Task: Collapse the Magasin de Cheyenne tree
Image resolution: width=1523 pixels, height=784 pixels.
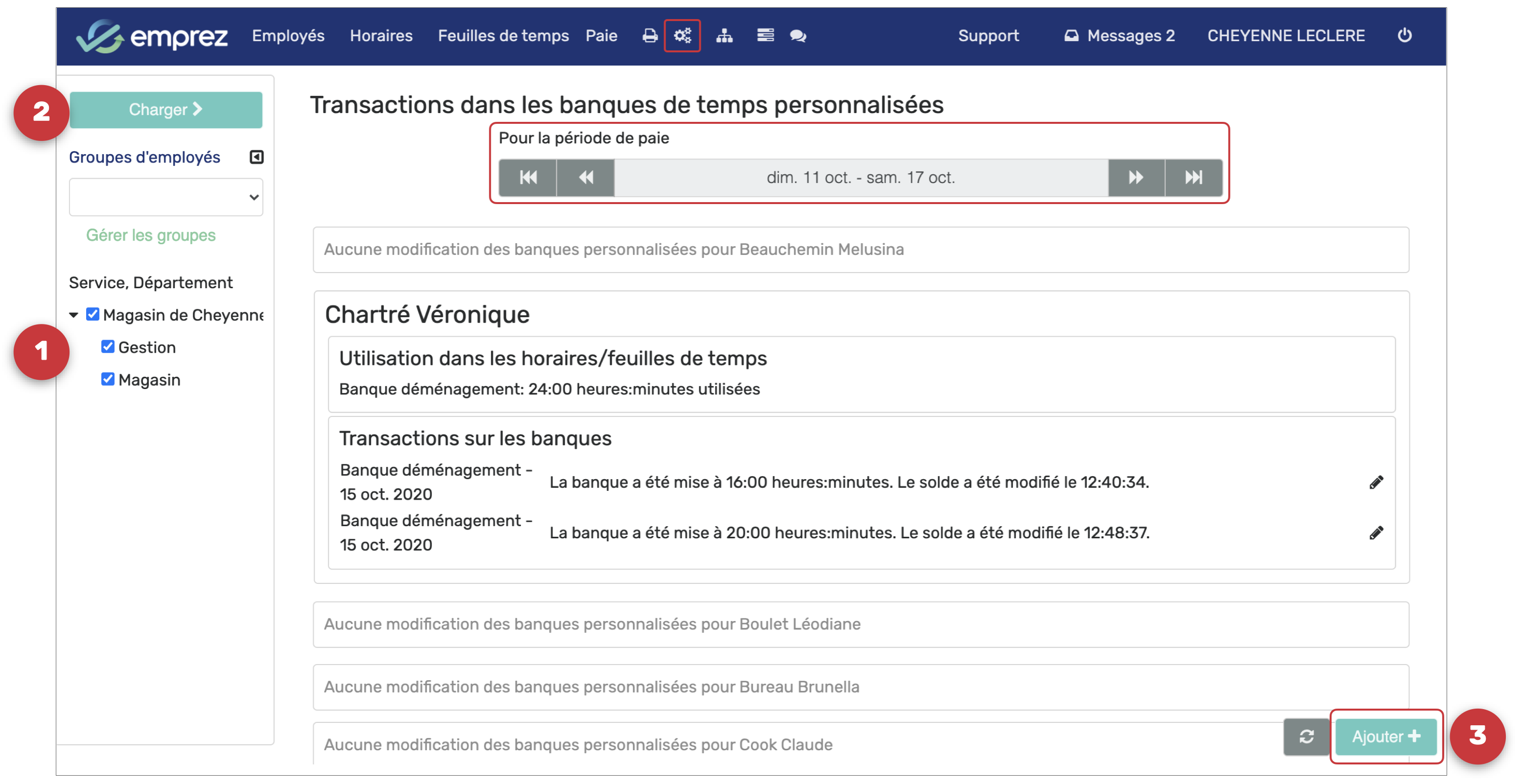Action: (x=74, y=315)
